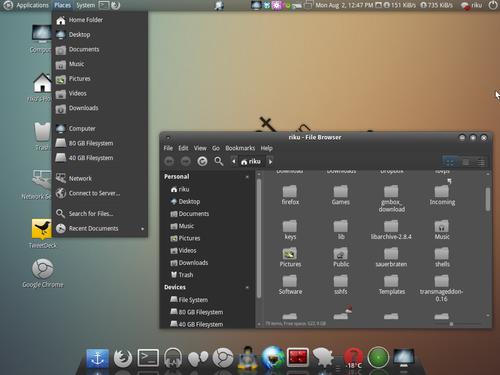The width and height of the screenshot is (500, 375).
Task: Expand the Recent Documents submenu arrow
Action: click(142, 229)
